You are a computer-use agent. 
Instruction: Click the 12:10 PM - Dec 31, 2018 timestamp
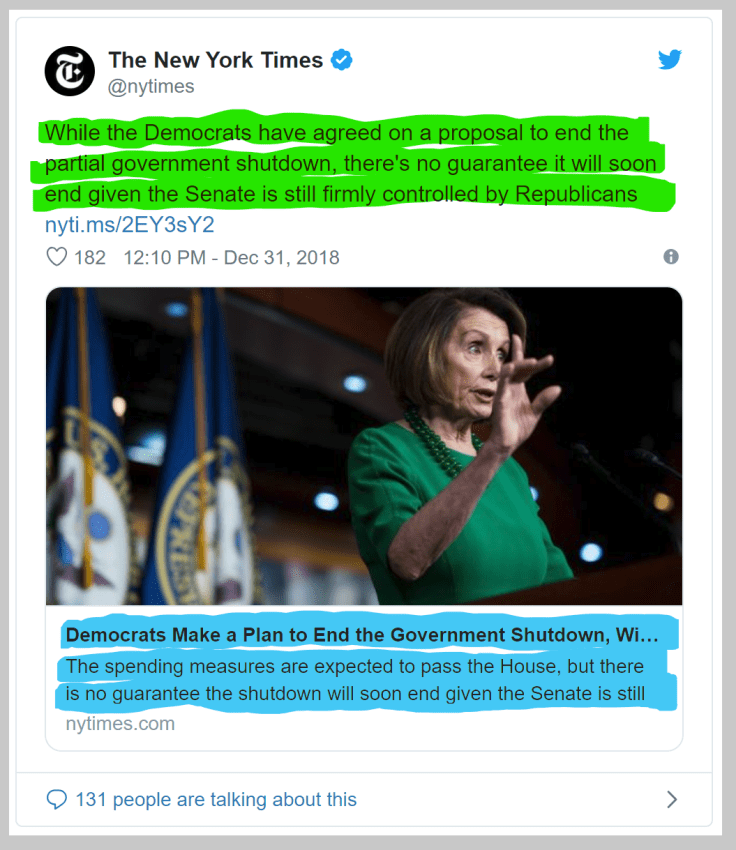231,257
